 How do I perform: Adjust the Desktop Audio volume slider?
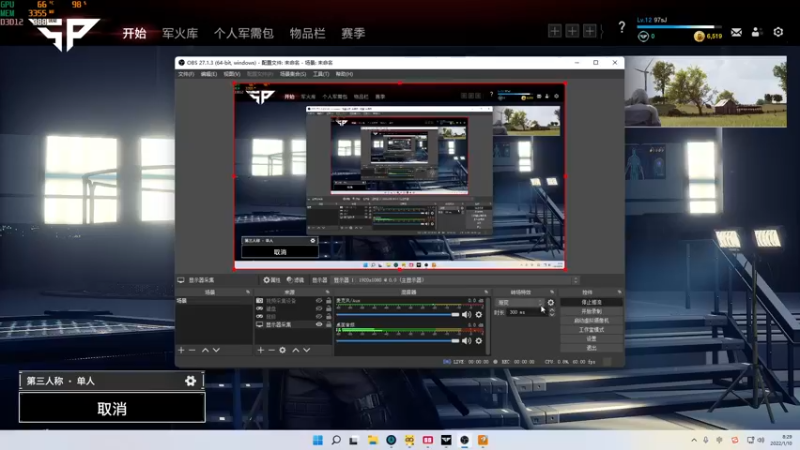pos(398,341)
